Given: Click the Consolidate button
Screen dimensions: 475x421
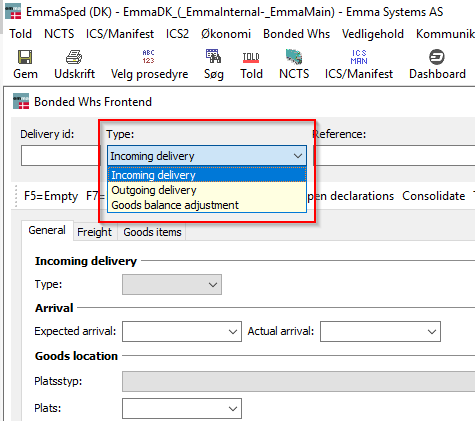Looking at the screenshot, I should (433, 196).
